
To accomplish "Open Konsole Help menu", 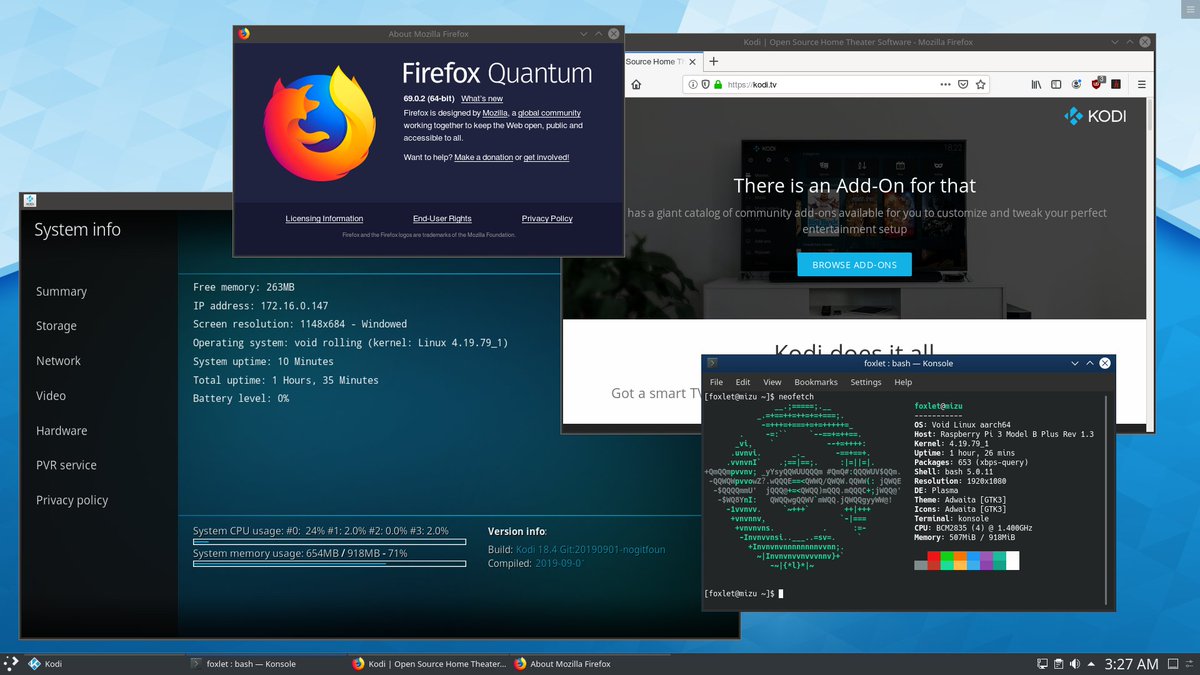I will [903, 382].
